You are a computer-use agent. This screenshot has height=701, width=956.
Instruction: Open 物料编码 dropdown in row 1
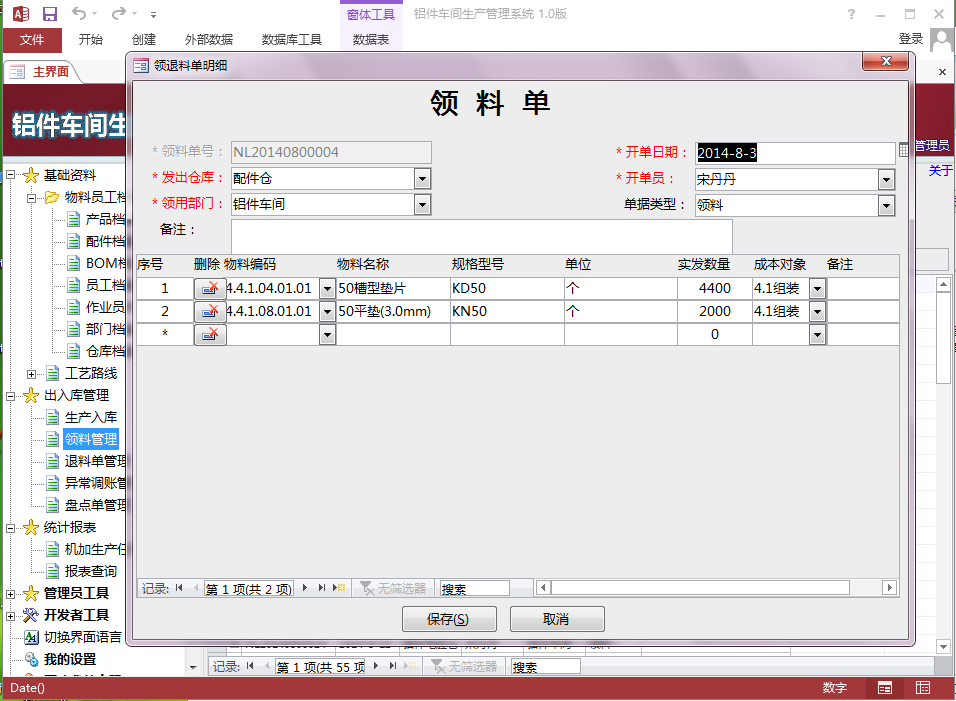tap(327, 288)
